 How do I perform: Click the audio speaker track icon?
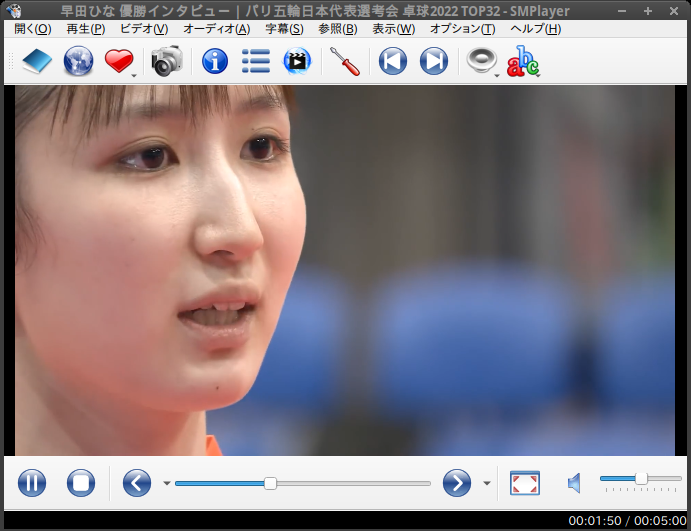[481, 60]
